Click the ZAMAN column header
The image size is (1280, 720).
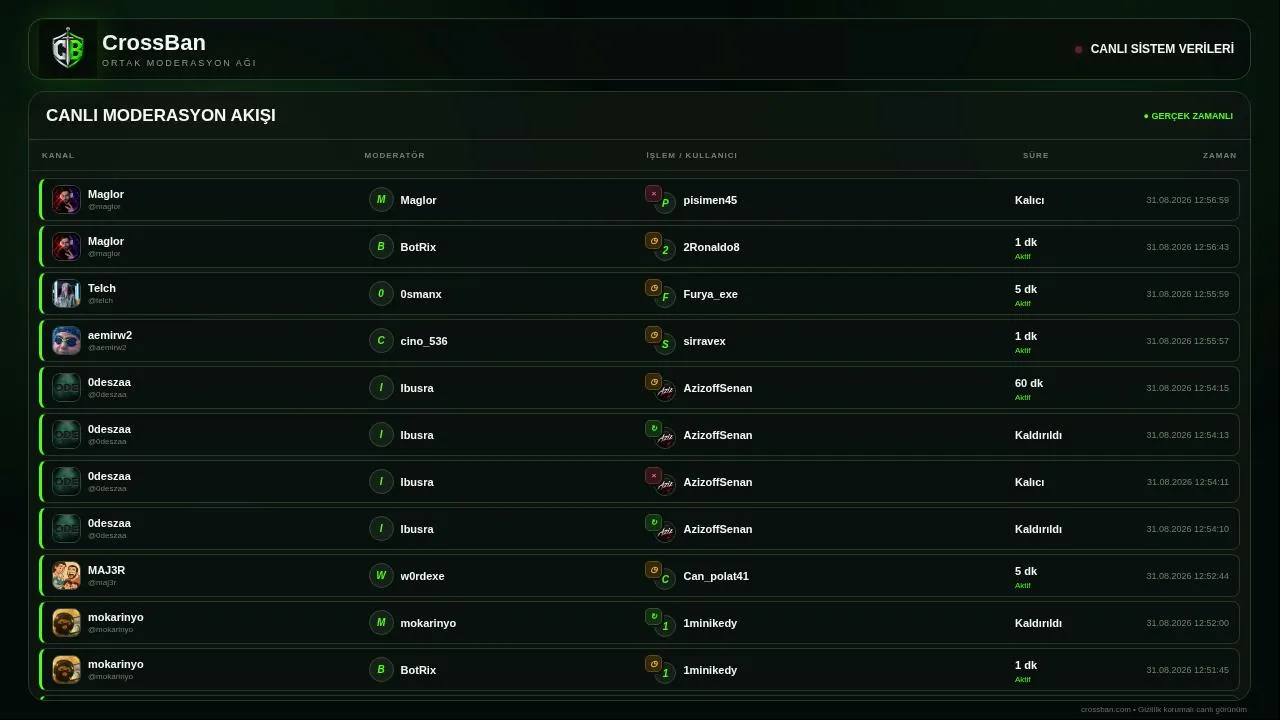point(1220,156)
